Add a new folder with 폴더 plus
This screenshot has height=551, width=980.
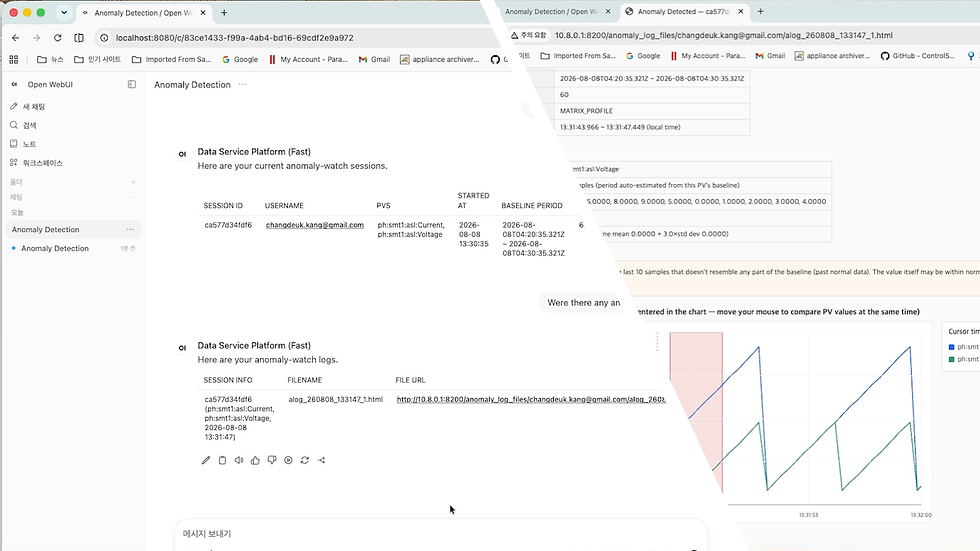pyautogui.click(x=133, y=182)
